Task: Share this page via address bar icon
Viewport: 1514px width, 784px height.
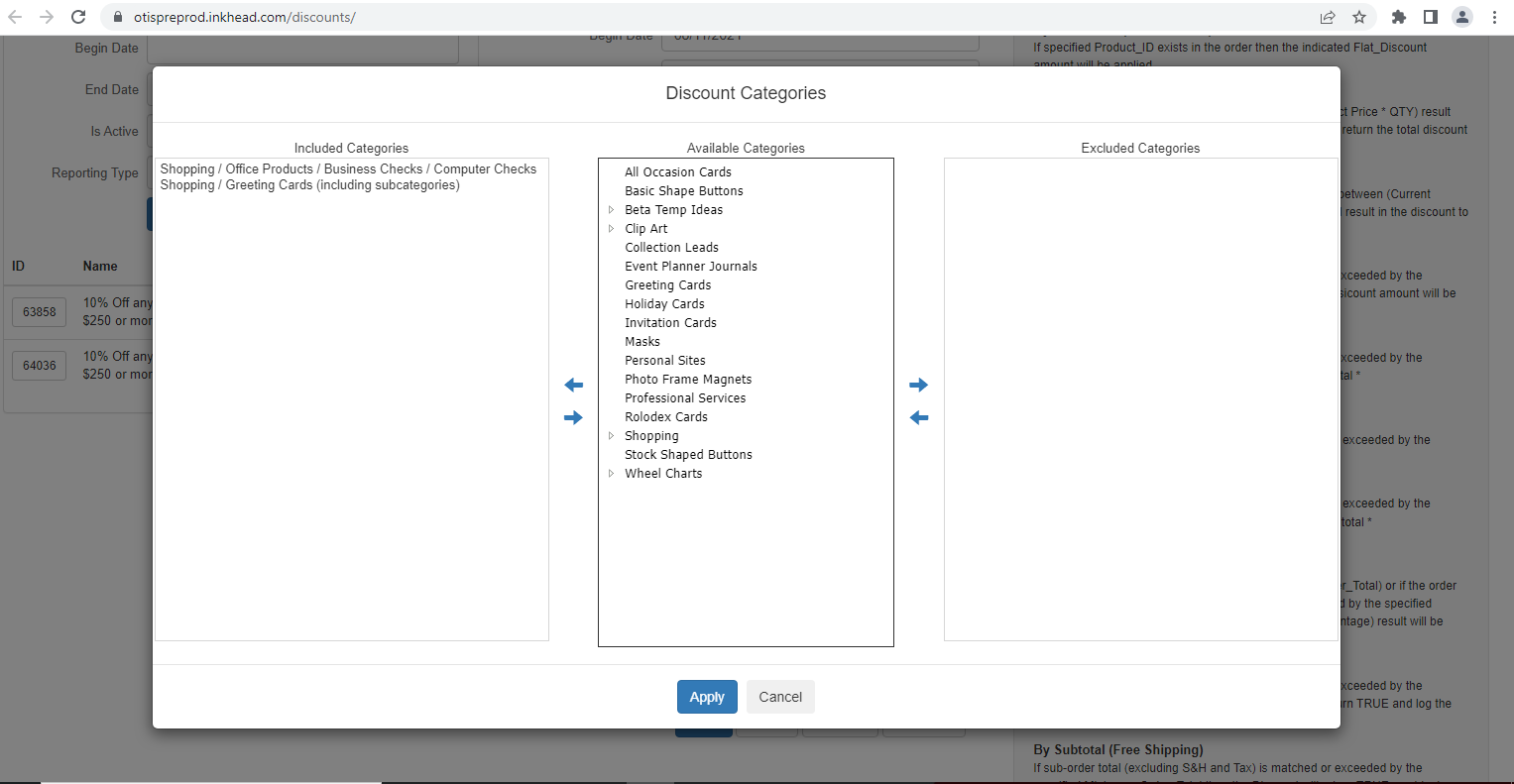Action: tap(1328, 17)
